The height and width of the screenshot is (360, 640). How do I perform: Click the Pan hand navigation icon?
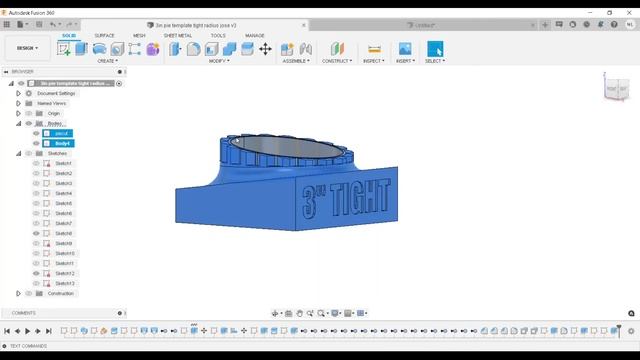(300, 313)
